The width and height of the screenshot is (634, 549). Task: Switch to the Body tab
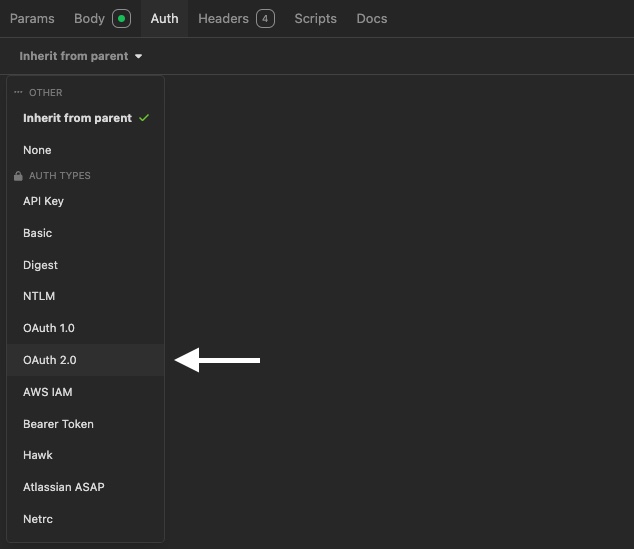tap(100, 18)
